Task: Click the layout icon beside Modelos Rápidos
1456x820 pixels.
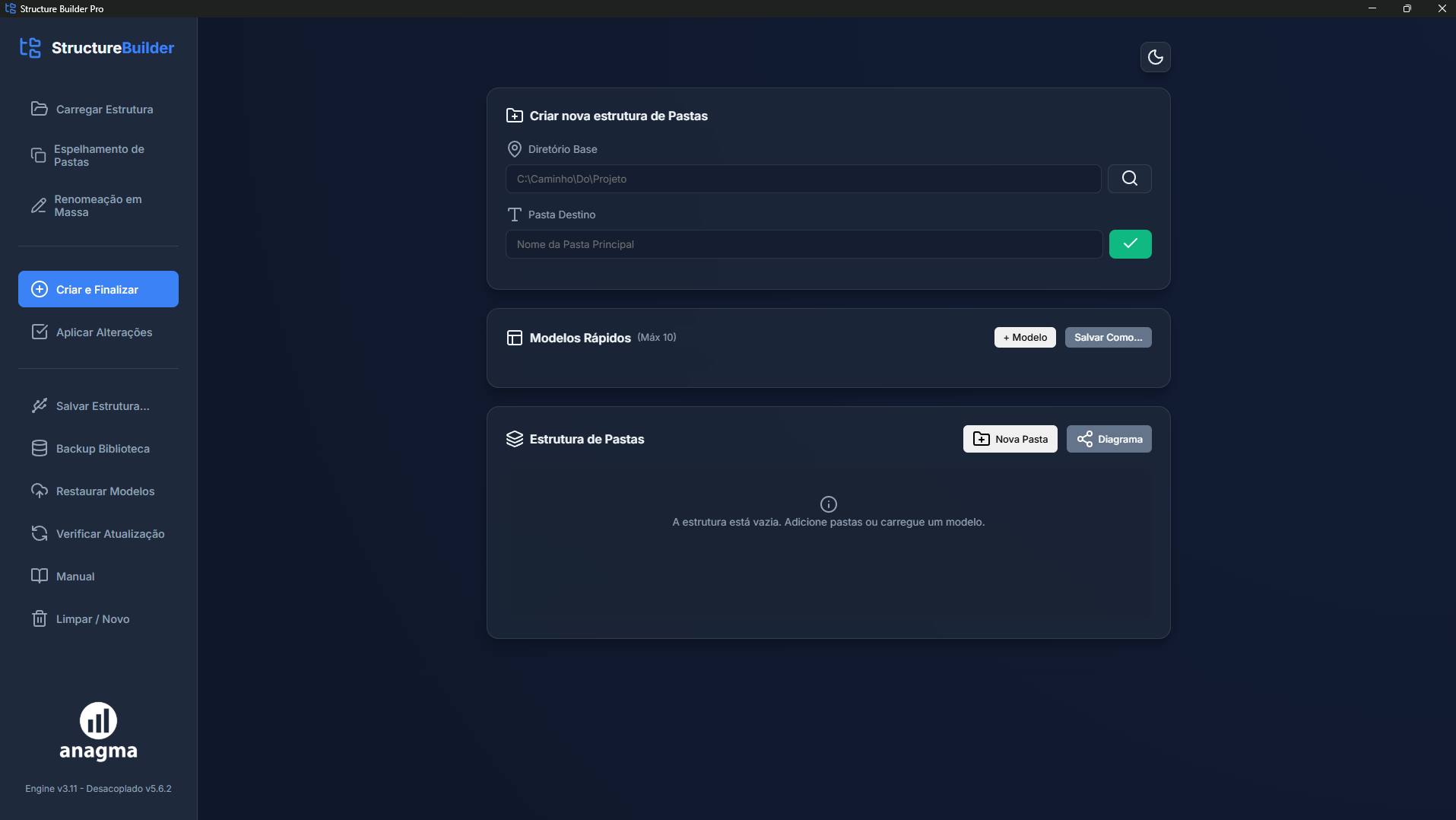Action: pos(515,338)
